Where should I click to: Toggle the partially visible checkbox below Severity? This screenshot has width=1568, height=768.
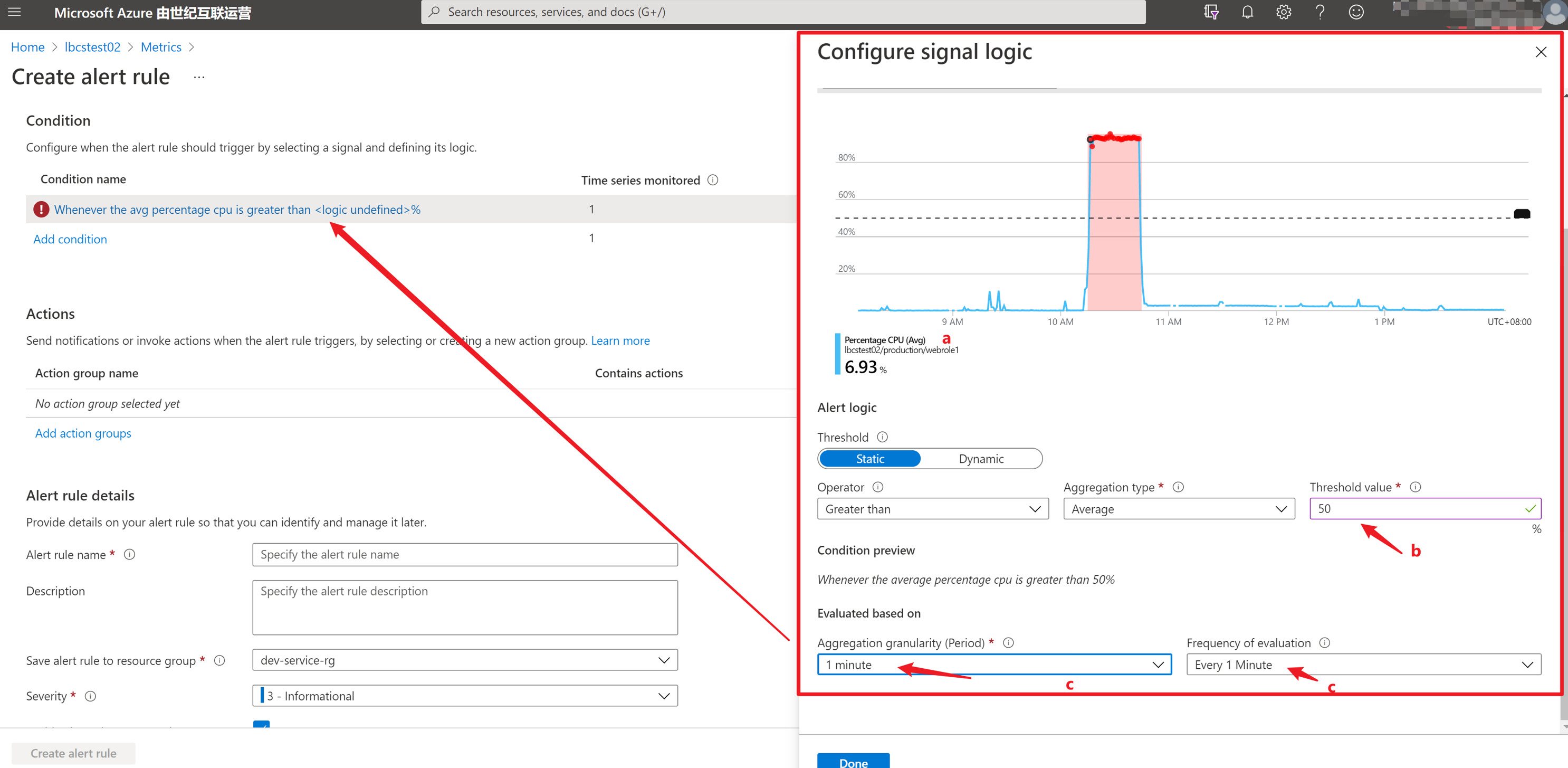261,724
